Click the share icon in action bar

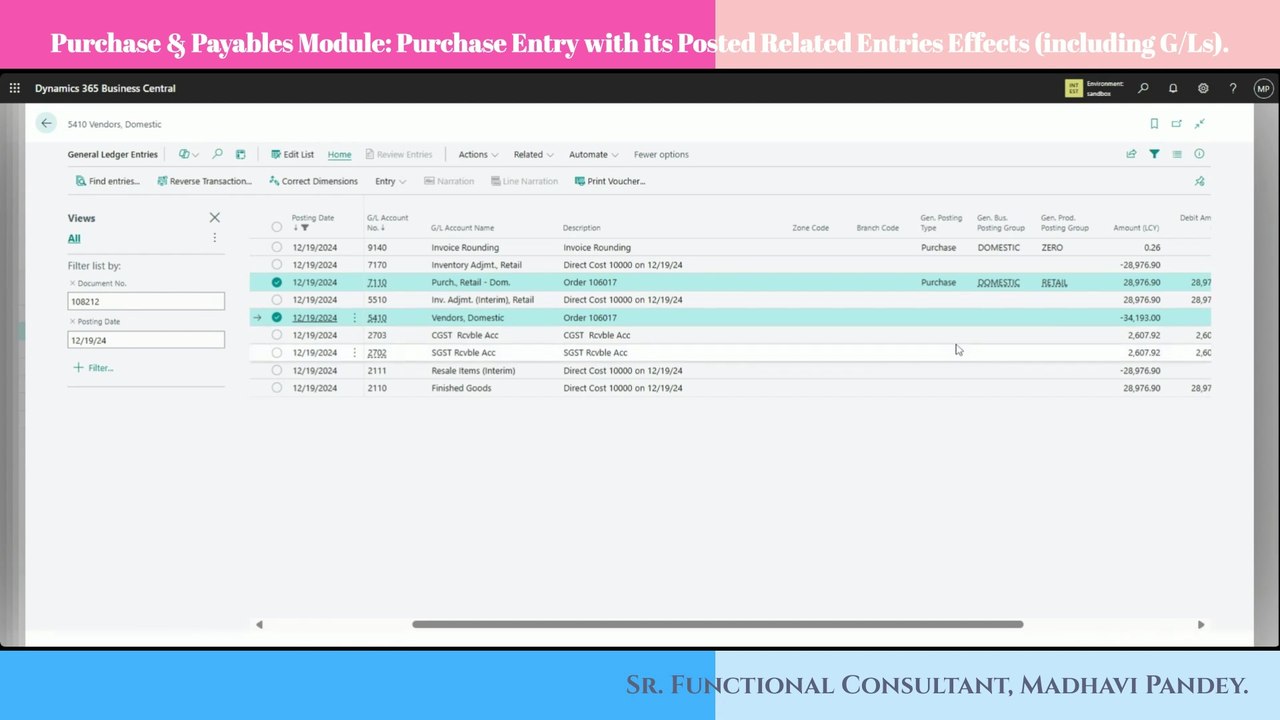pyautogui.click(x=1131, y=154)
